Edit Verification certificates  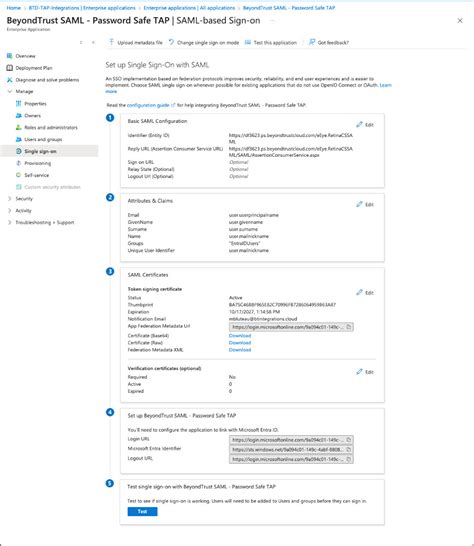(x=365, y=372)
